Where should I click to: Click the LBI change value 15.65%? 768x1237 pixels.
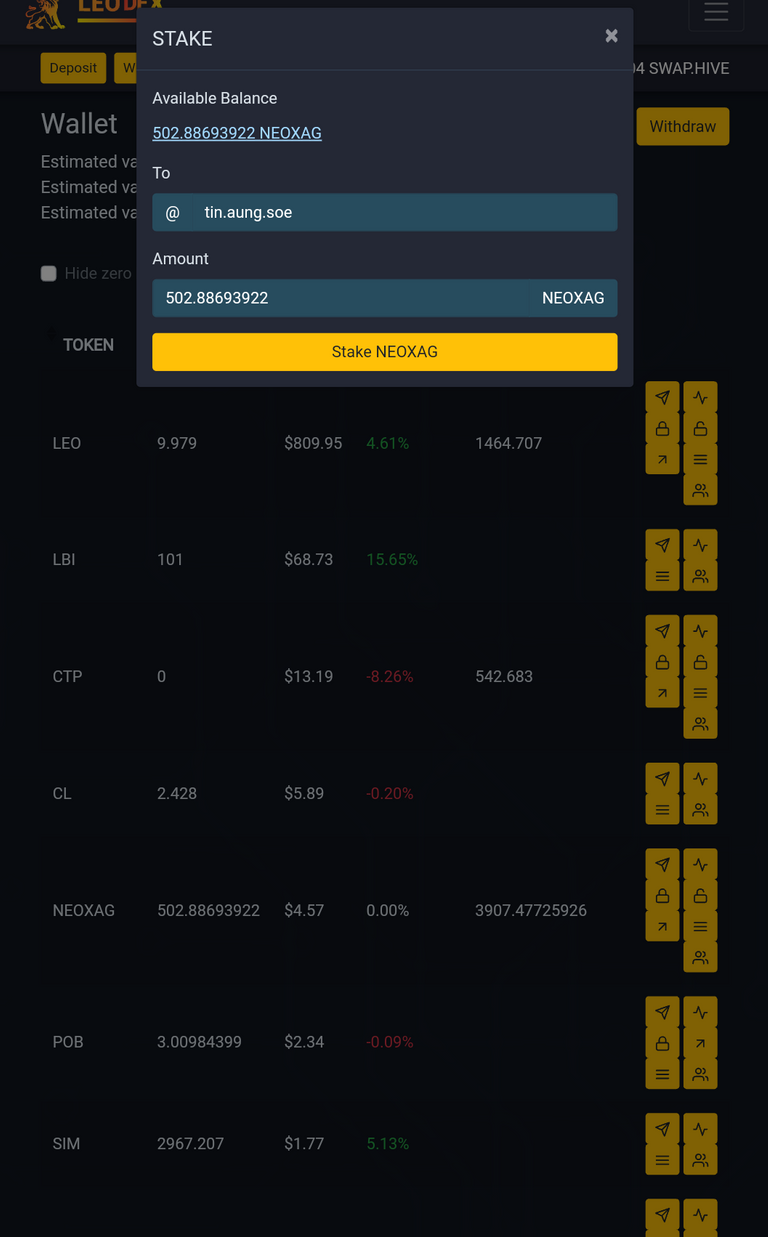pos(392,560)
